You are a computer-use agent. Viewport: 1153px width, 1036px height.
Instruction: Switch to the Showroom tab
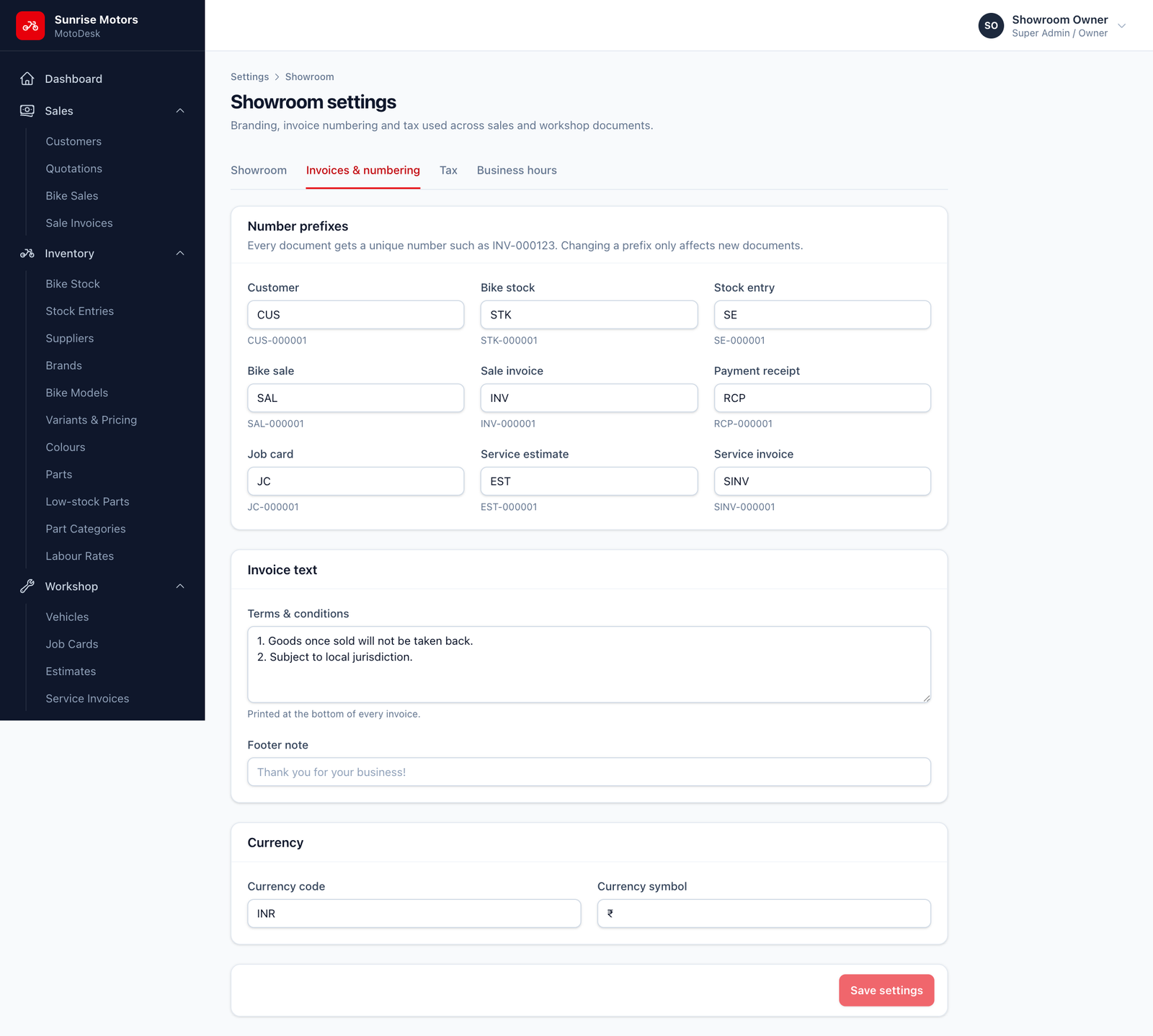[259, 171]
